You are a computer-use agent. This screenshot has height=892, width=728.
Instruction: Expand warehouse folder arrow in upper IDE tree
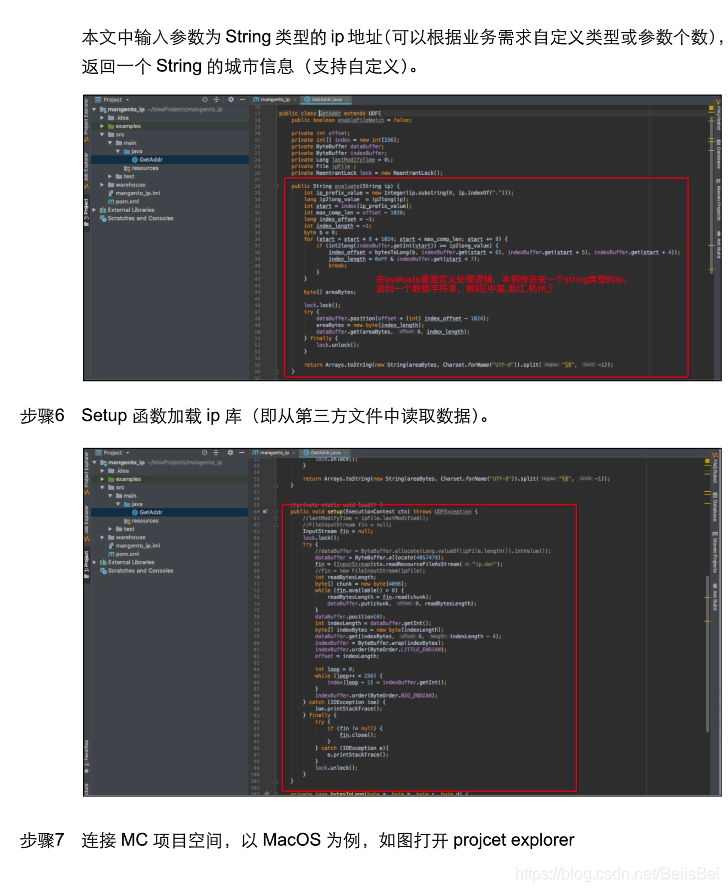tap(102, 185)
